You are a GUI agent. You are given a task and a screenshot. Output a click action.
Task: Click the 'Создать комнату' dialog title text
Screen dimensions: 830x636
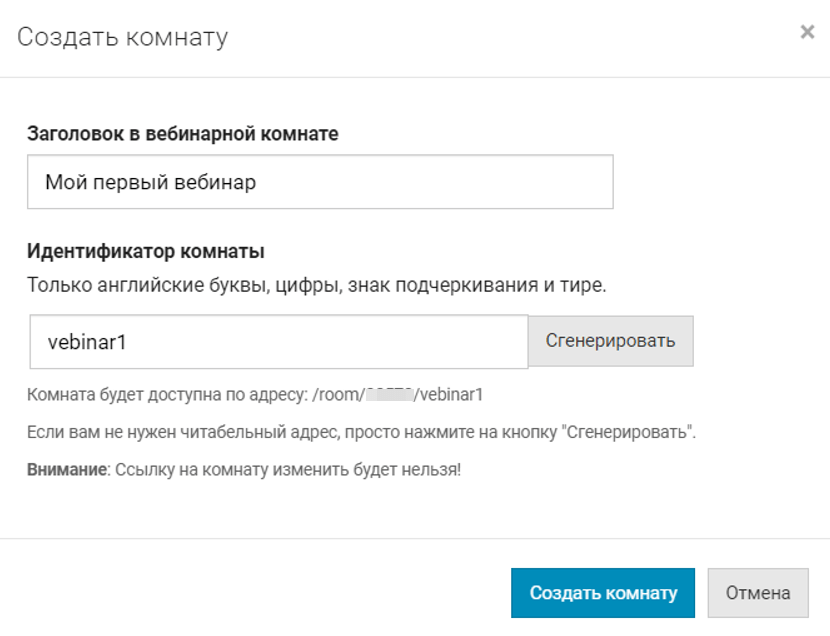point(122,38)
